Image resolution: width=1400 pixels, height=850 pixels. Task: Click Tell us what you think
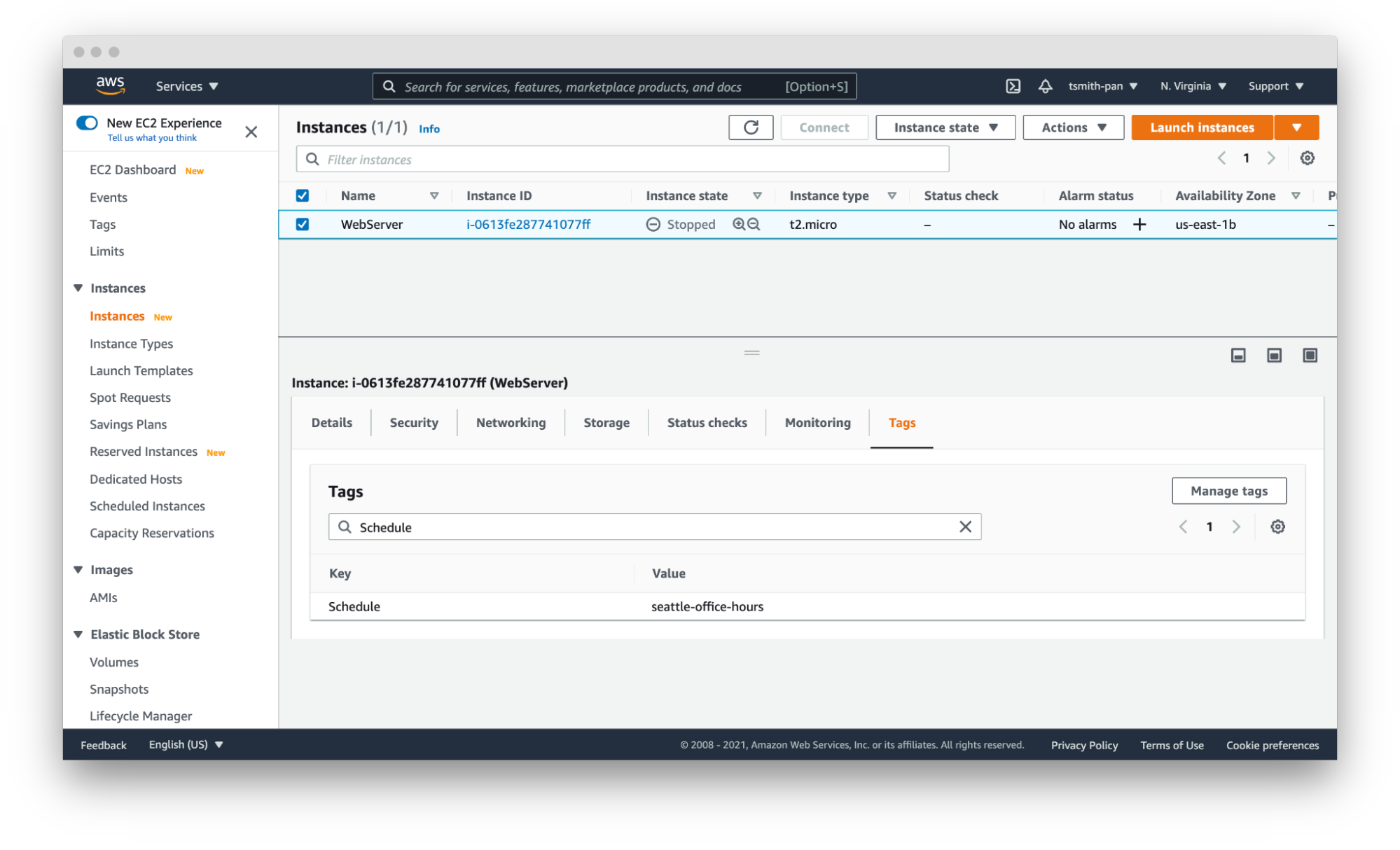pos(152,138)
